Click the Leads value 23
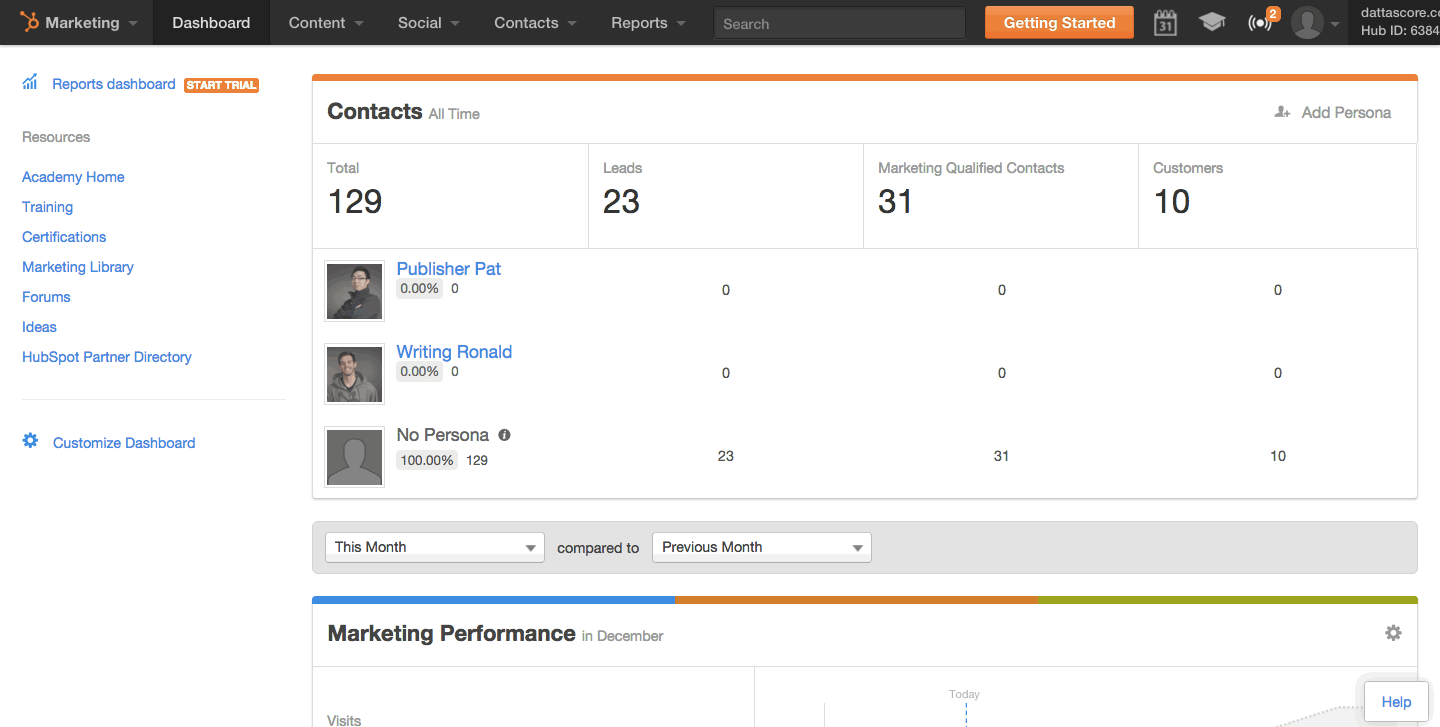The height and width of the screenshot is (727, 1440). (621, 202)
